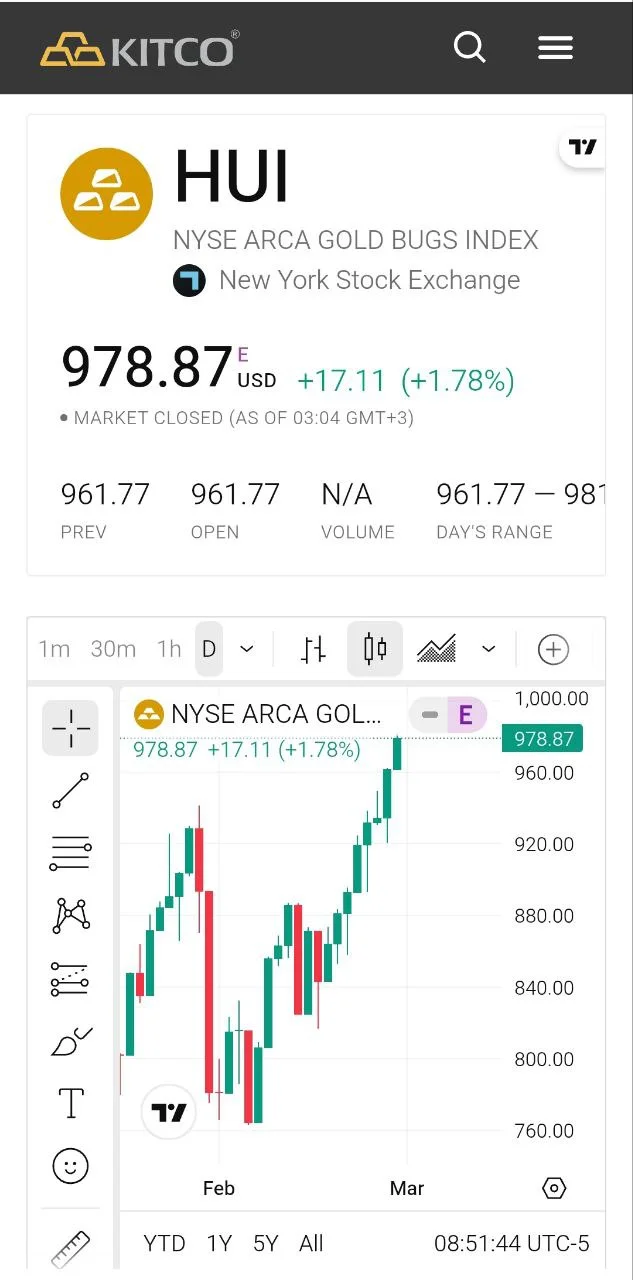Screen dimensions: 633x1280
Task: Open the Kitco search icon
Action: 469,47
